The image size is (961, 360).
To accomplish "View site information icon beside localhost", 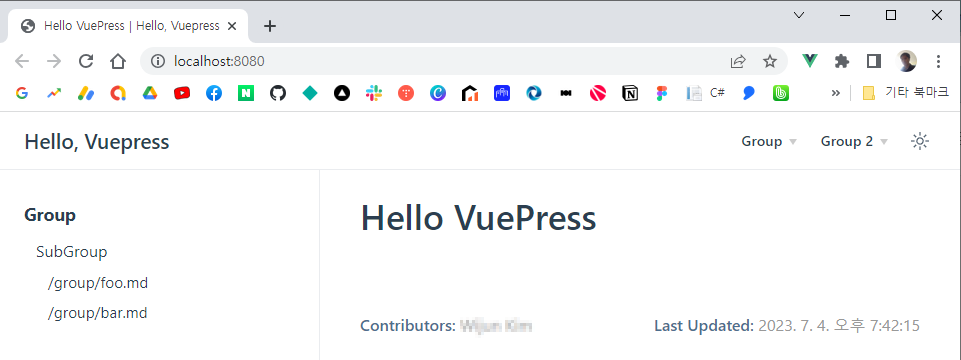I will pyautogui.click(x=158, y=61).
